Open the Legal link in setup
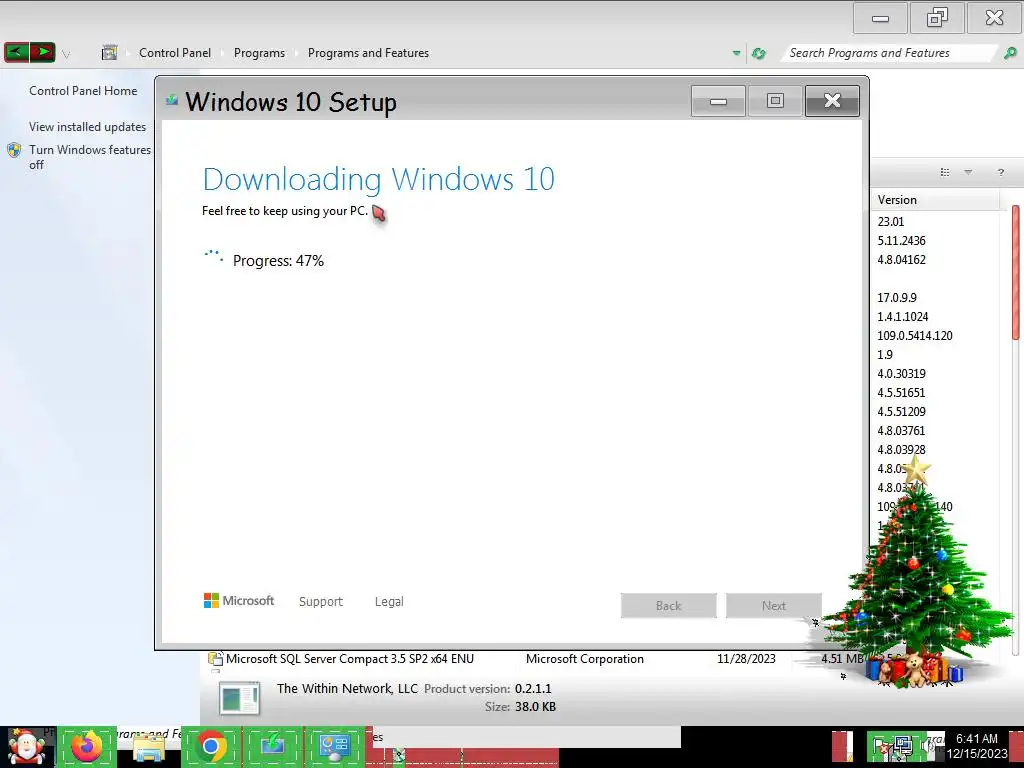The image size is (1024, 768). 389,601
